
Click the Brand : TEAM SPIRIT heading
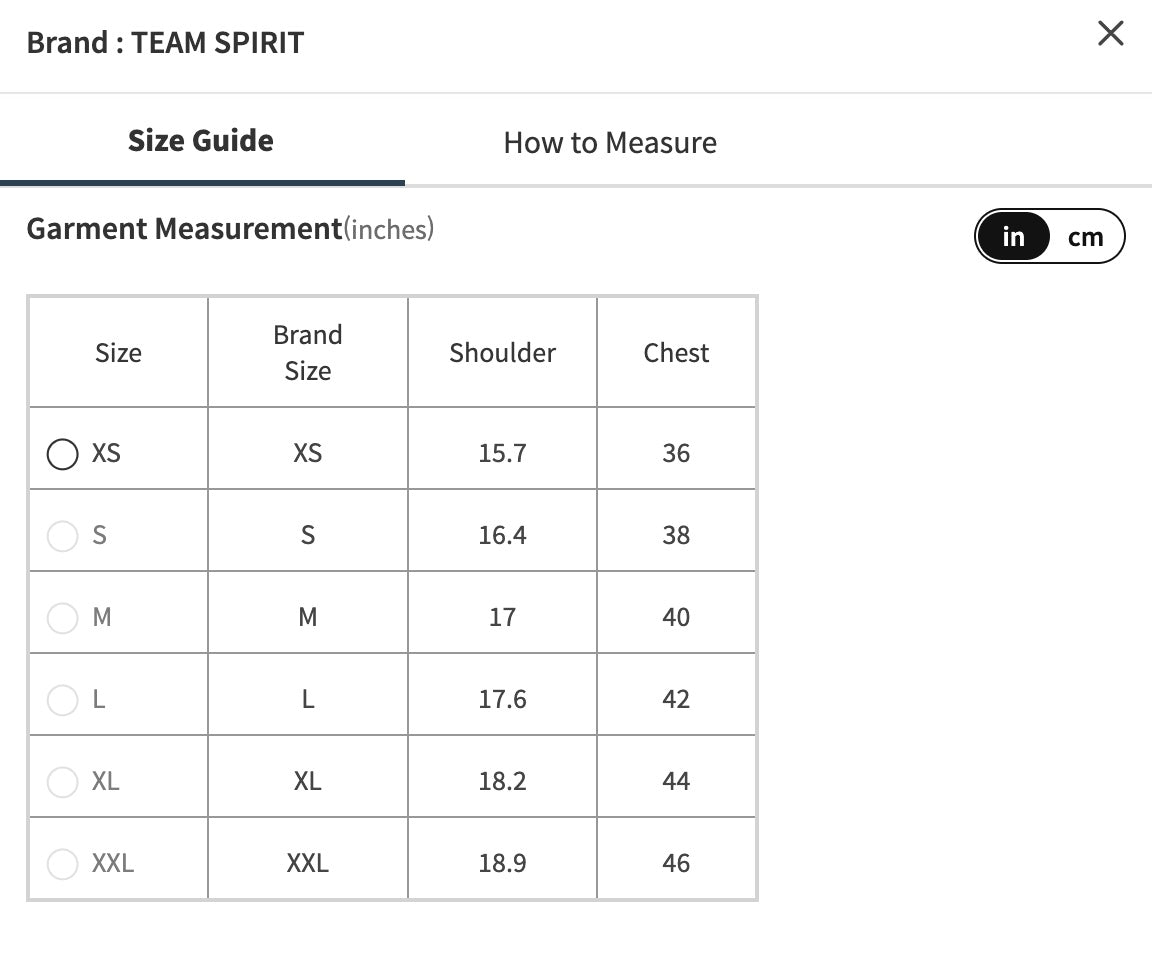[x=165, y=43]
